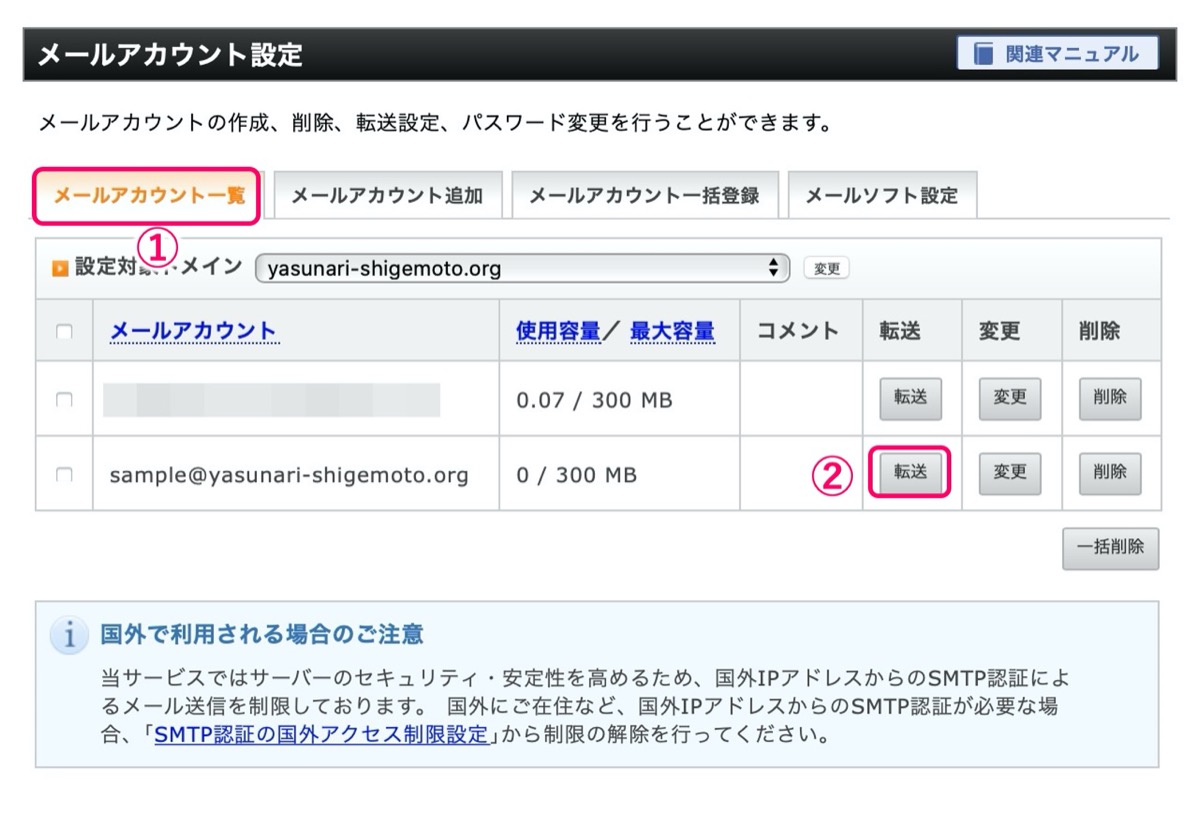Viewport: 1200px width, 818px height.
Task: Click 変更 for the 0.07 / 300 MB account
Action: (1010, 398)
